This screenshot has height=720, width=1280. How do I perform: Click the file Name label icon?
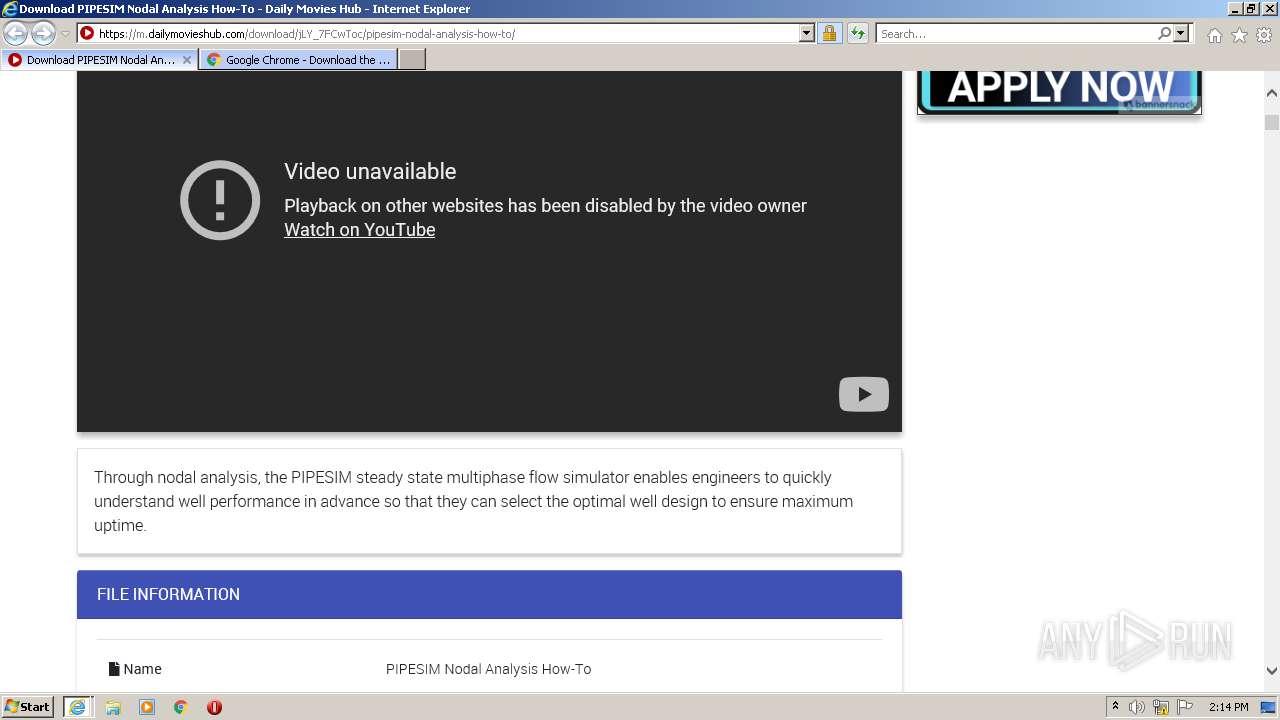114,669
